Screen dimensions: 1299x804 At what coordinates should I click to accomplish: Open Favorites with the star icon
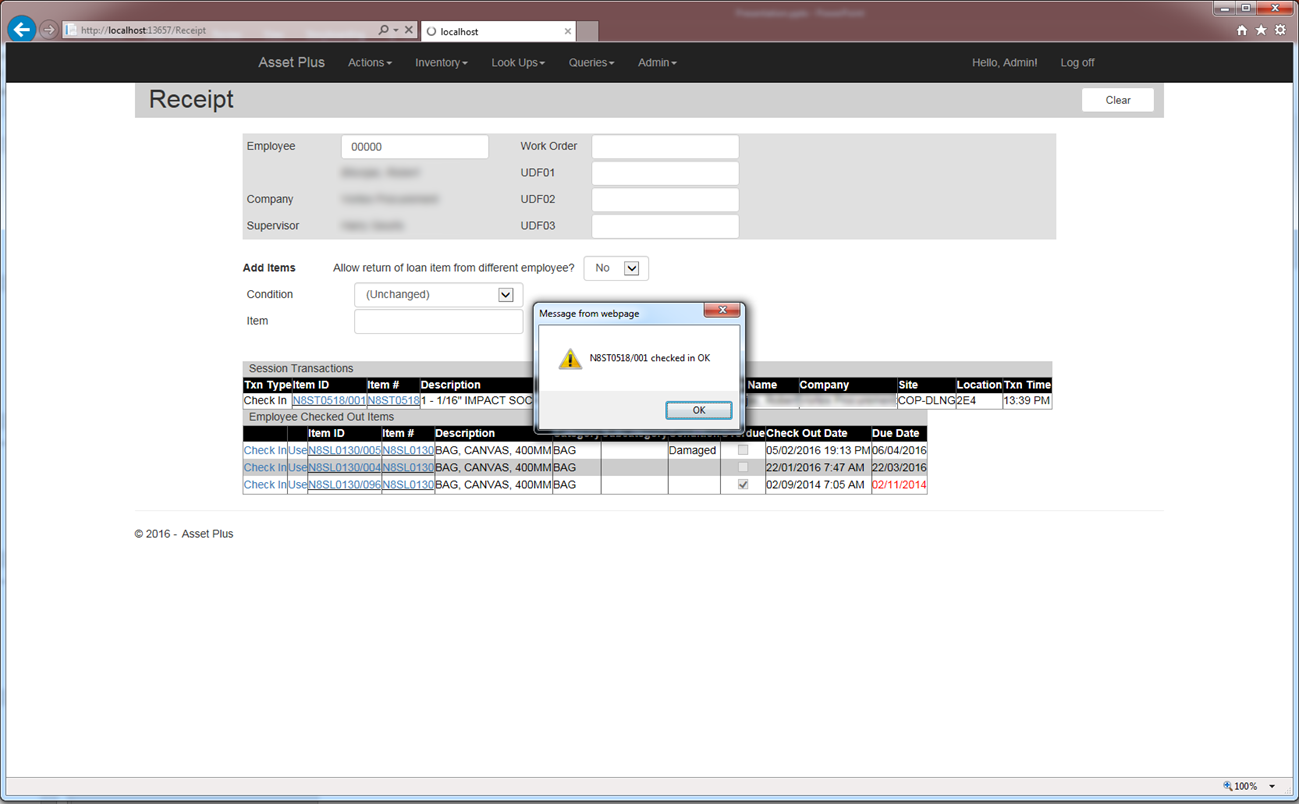(1261, 30)
